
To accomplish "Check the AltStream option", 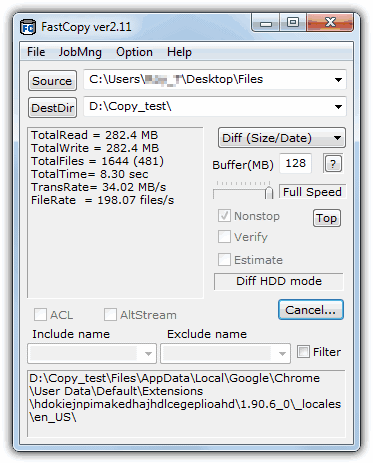I will point(110,314).
